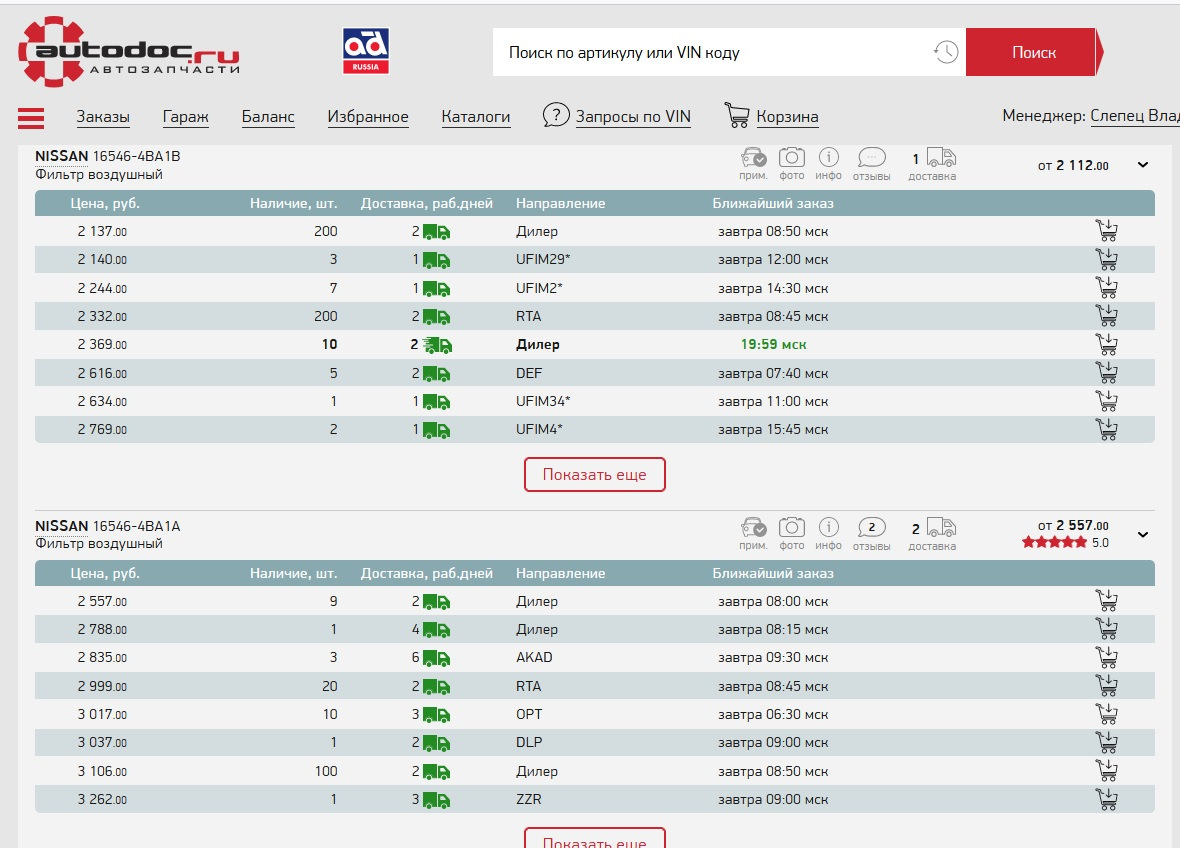Click the shopping cart icon by Корзина

[737, 115]
